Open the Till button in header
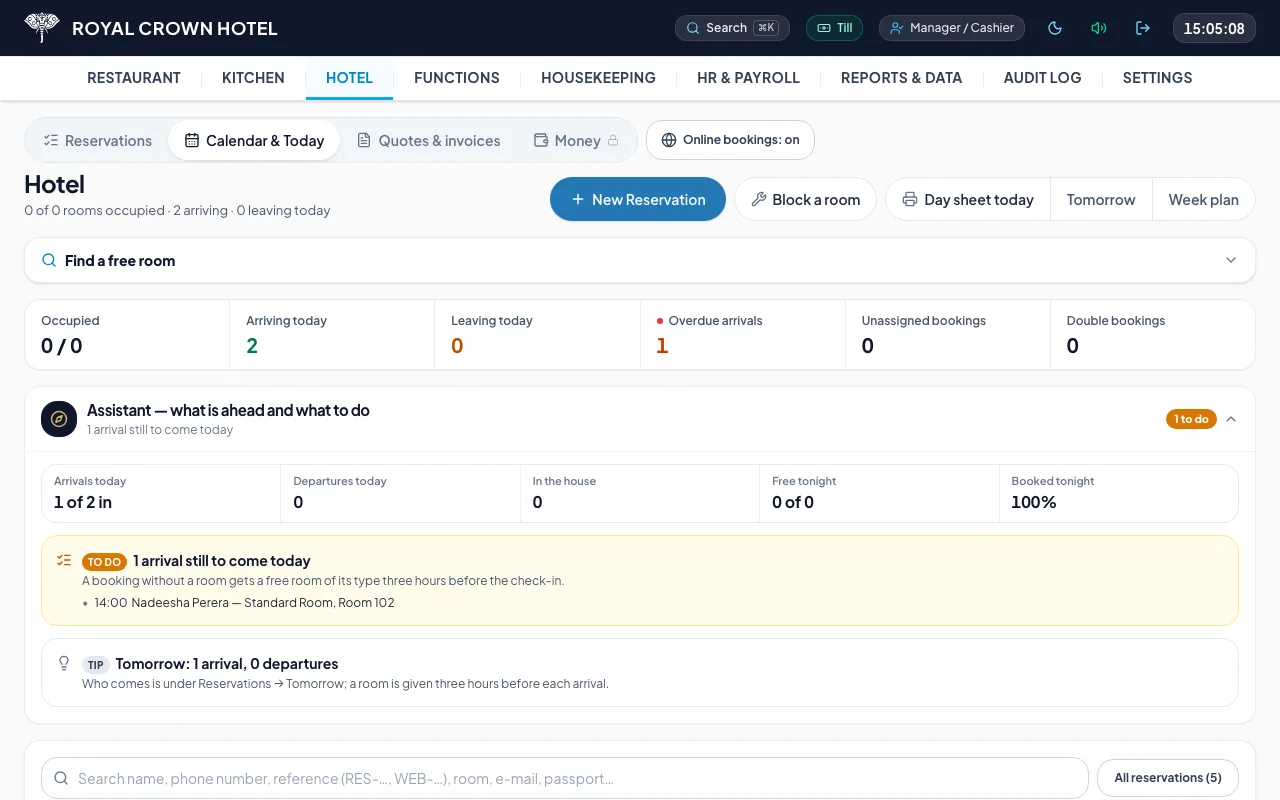 pyautogui.click(x=834, y=28)
